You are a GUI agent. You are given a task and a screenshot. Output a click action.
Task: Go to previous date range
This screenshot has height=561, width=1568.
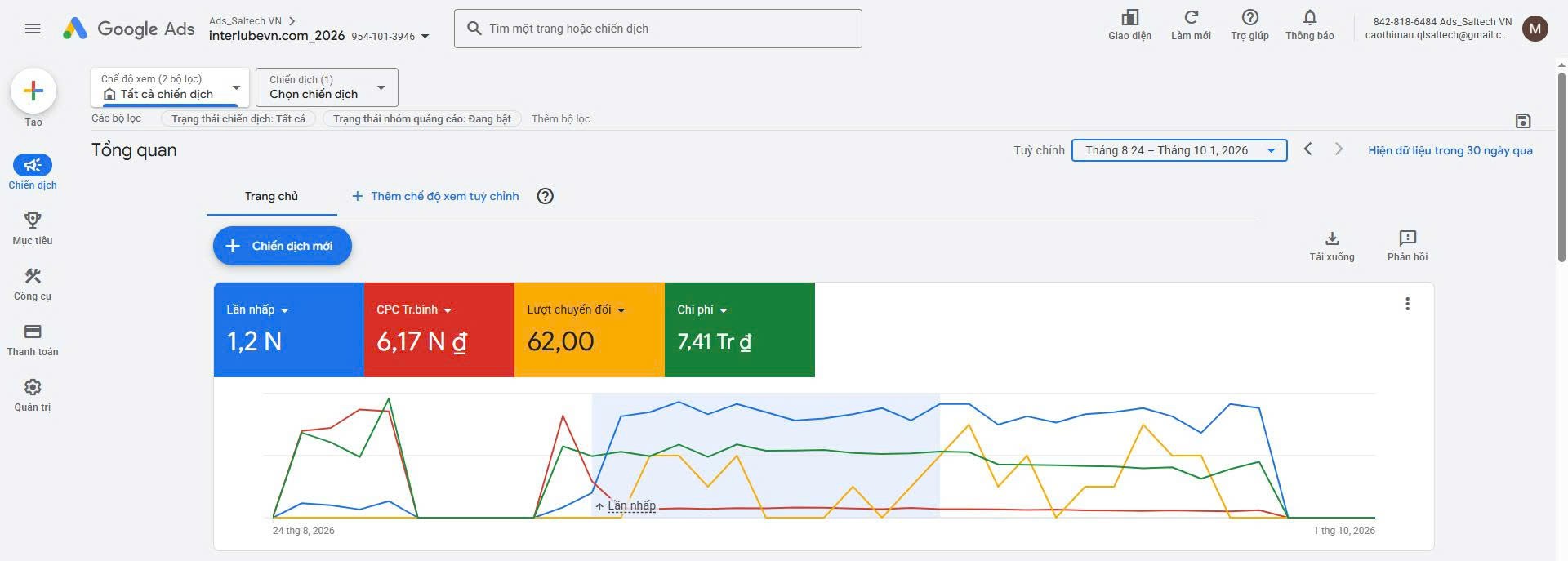click(x=1308, y=149)
